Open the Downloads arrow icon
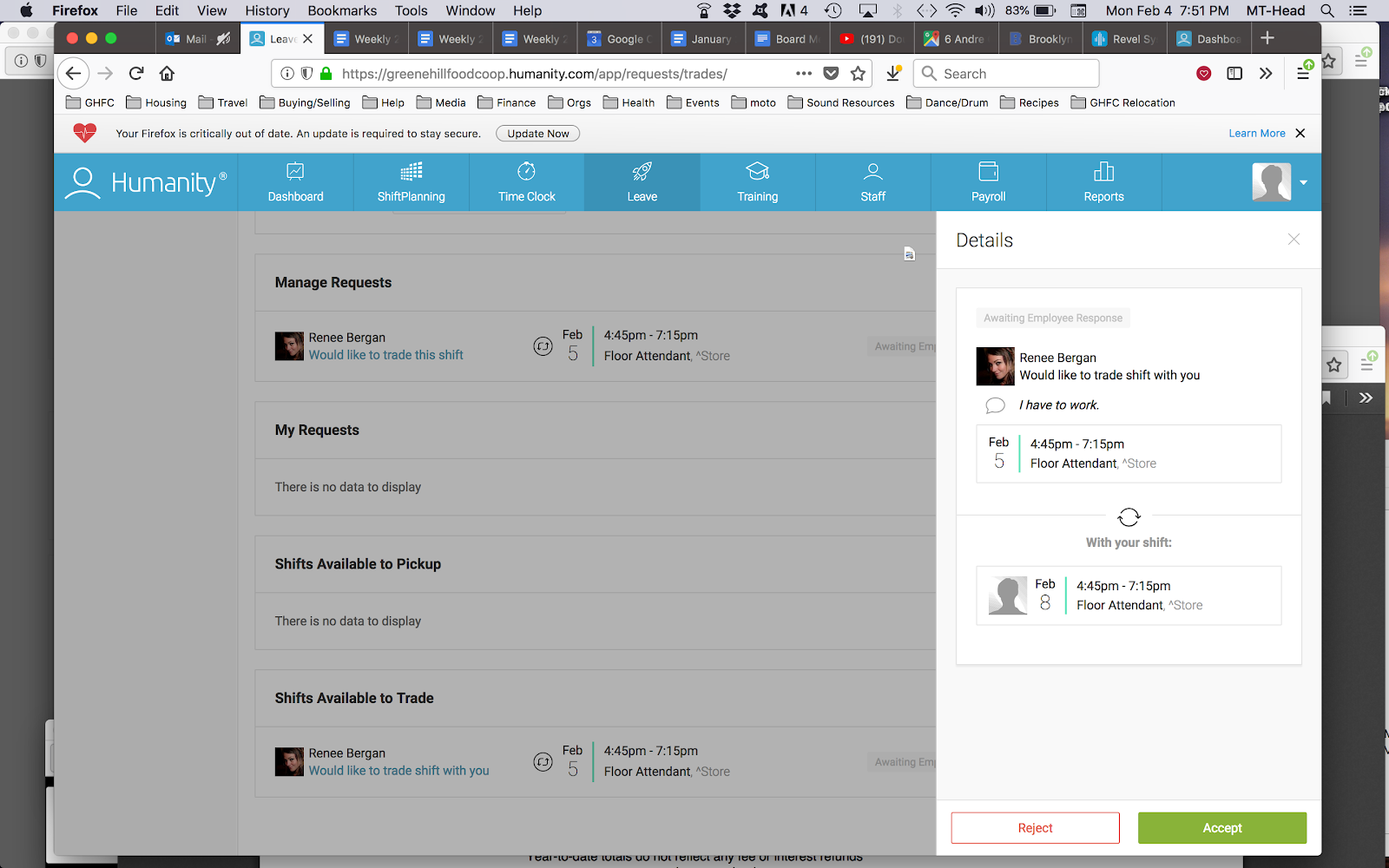 pos(893,74)
